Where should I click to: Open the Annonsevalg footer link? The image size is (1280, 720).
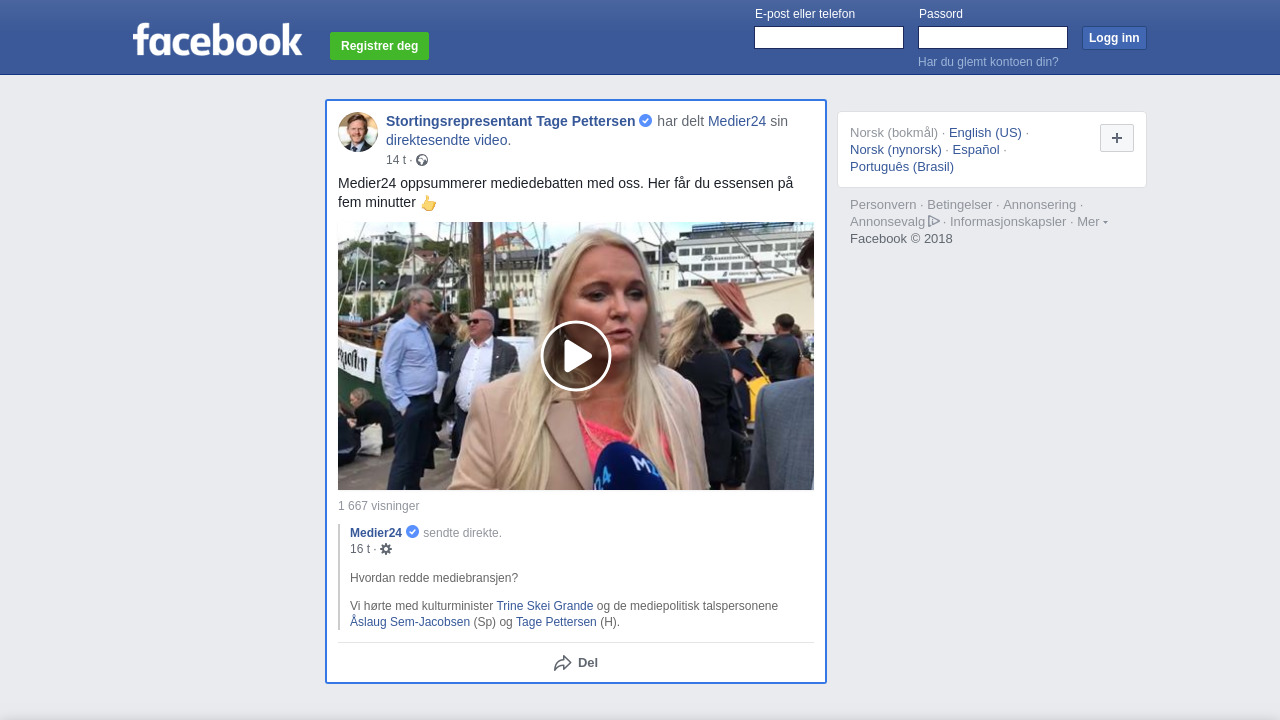887,222
